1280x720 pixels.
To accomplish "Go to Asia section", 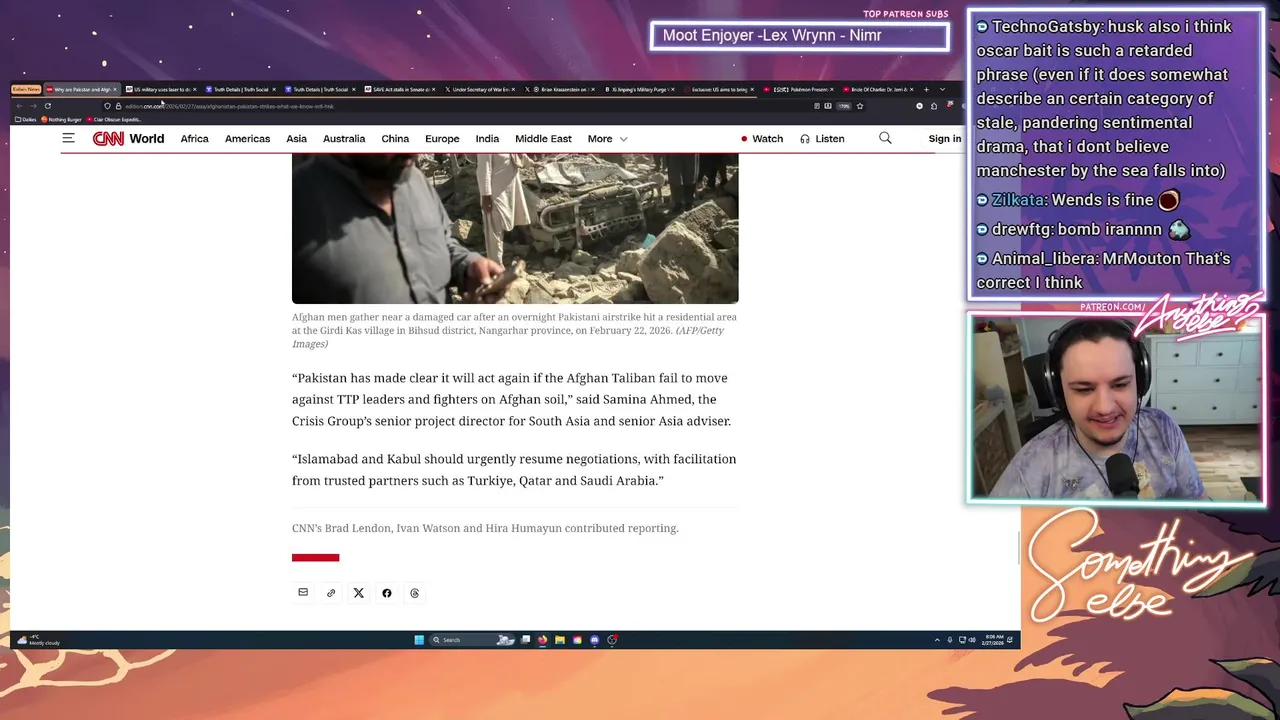I will click(296, 139).
